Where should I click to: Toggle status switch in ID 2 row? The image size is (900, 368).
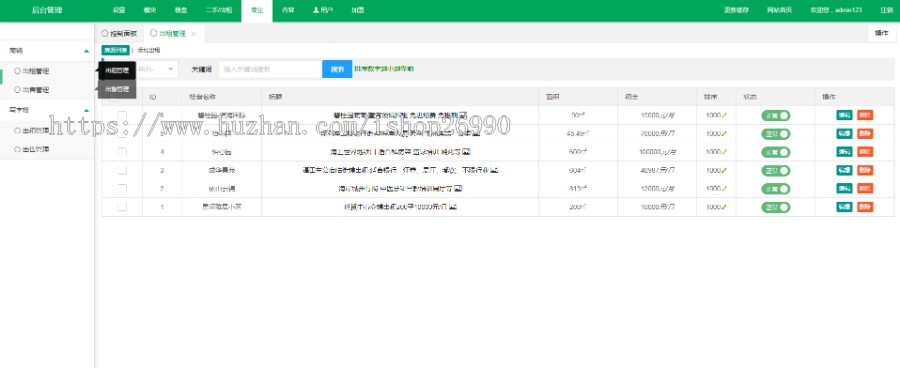pos(775,189)
